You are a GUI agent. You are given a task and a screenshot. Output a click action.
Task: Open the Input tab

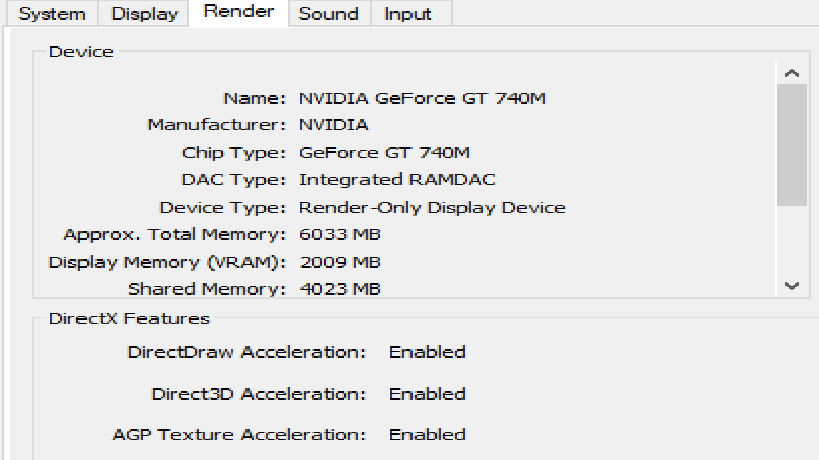pos(408,14)
